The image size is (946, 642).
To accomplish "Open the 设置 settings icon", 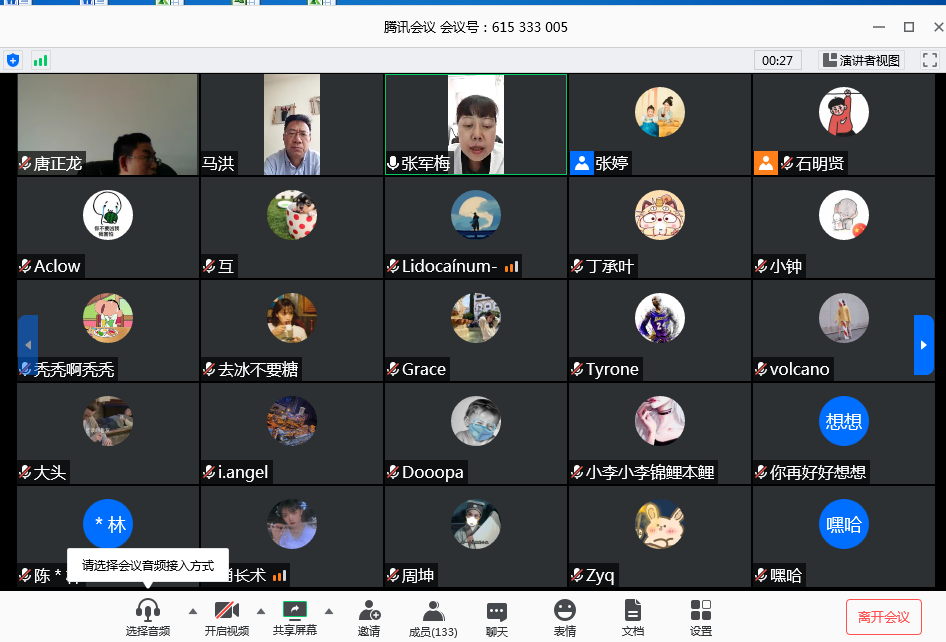I will [701, 616].
